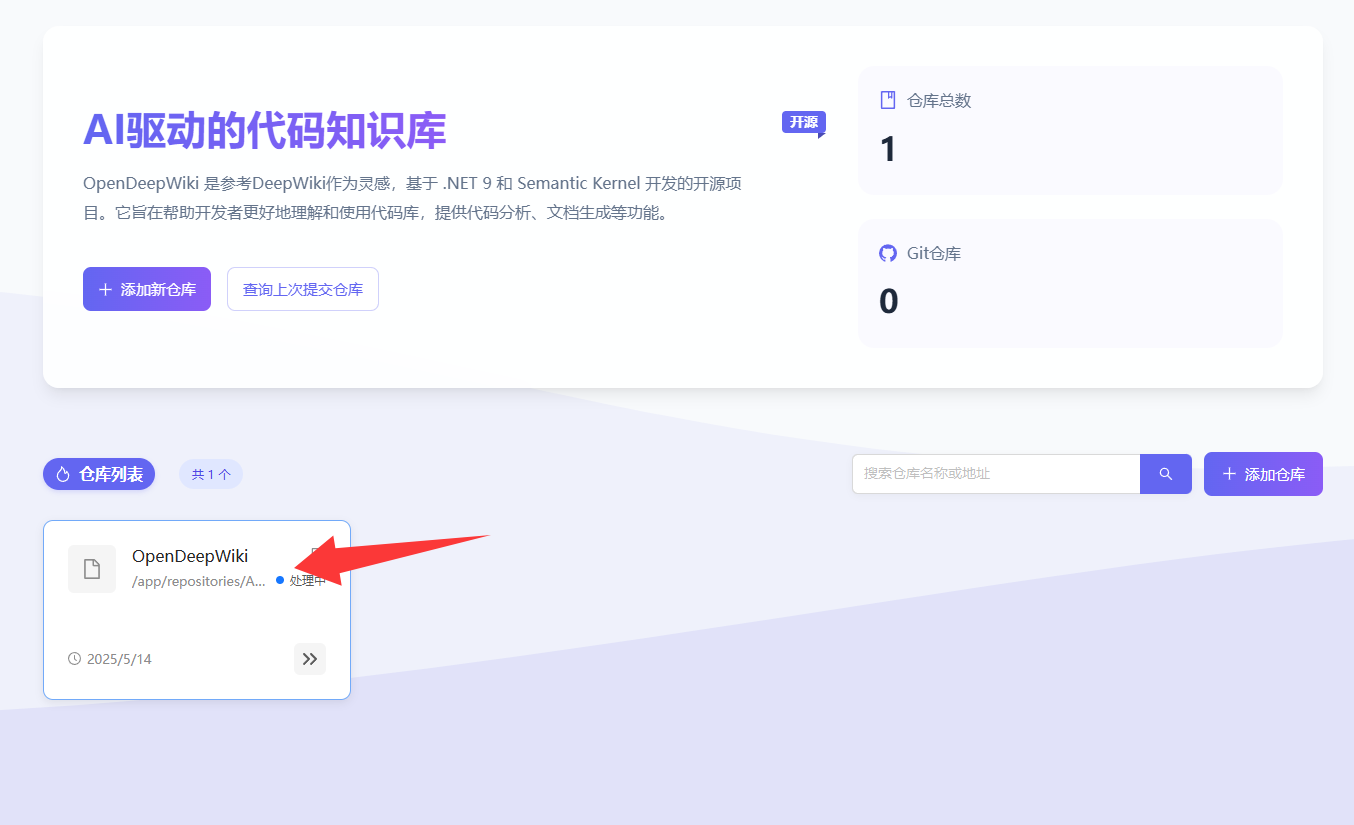The height and width of the screenshot is (825, 1354).
Task: Click the magnifier search button
Action: [1165, 474]
